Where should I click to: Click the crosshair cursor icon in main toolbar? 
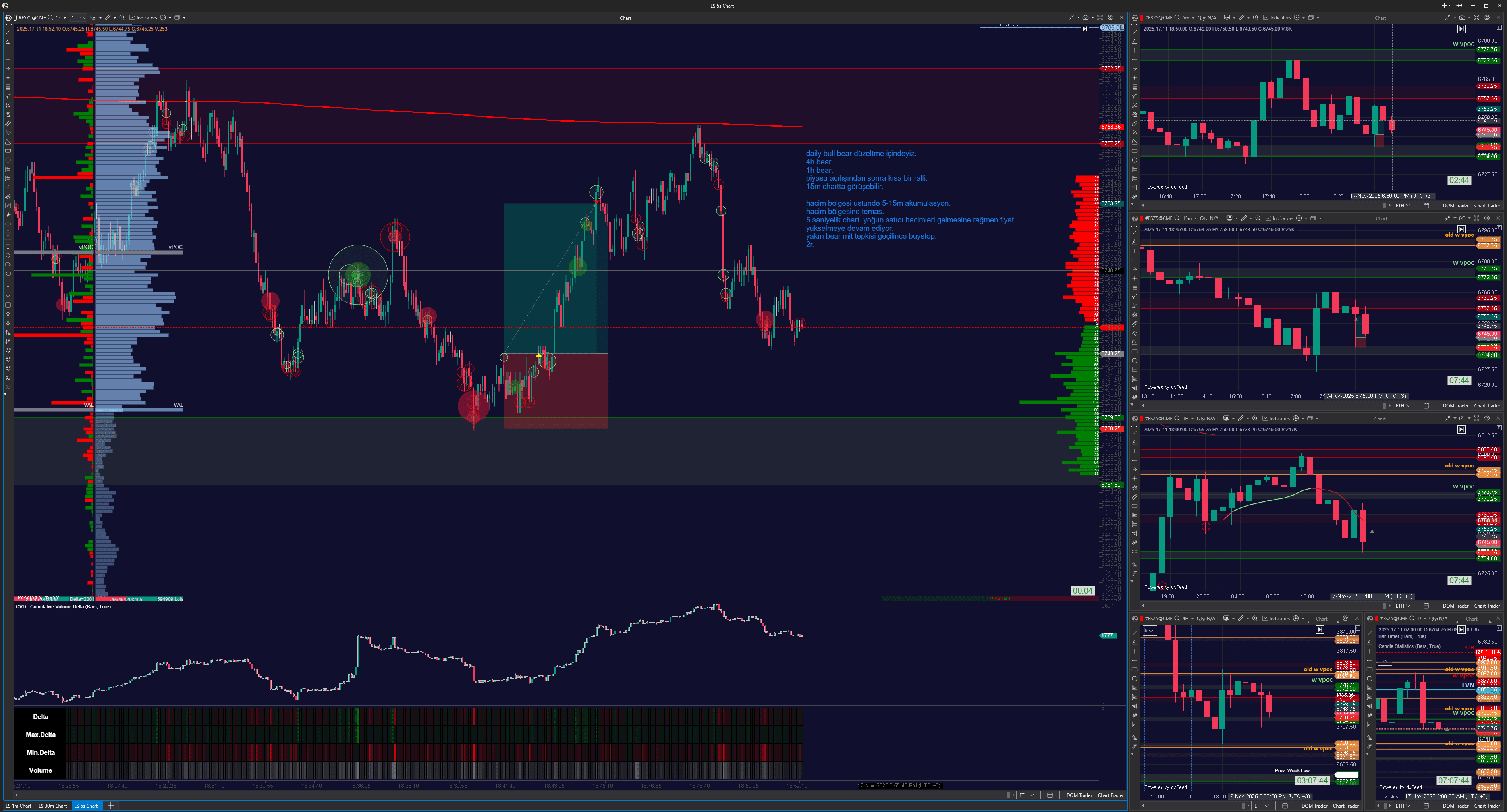click(x=163, y=17)
